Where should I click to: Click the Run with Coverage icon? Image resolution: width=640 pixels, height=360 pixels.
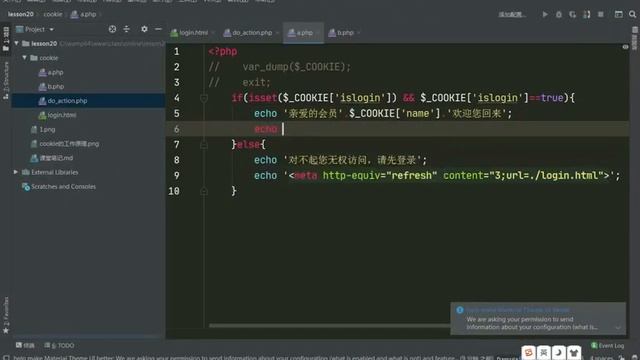[573, 14]
